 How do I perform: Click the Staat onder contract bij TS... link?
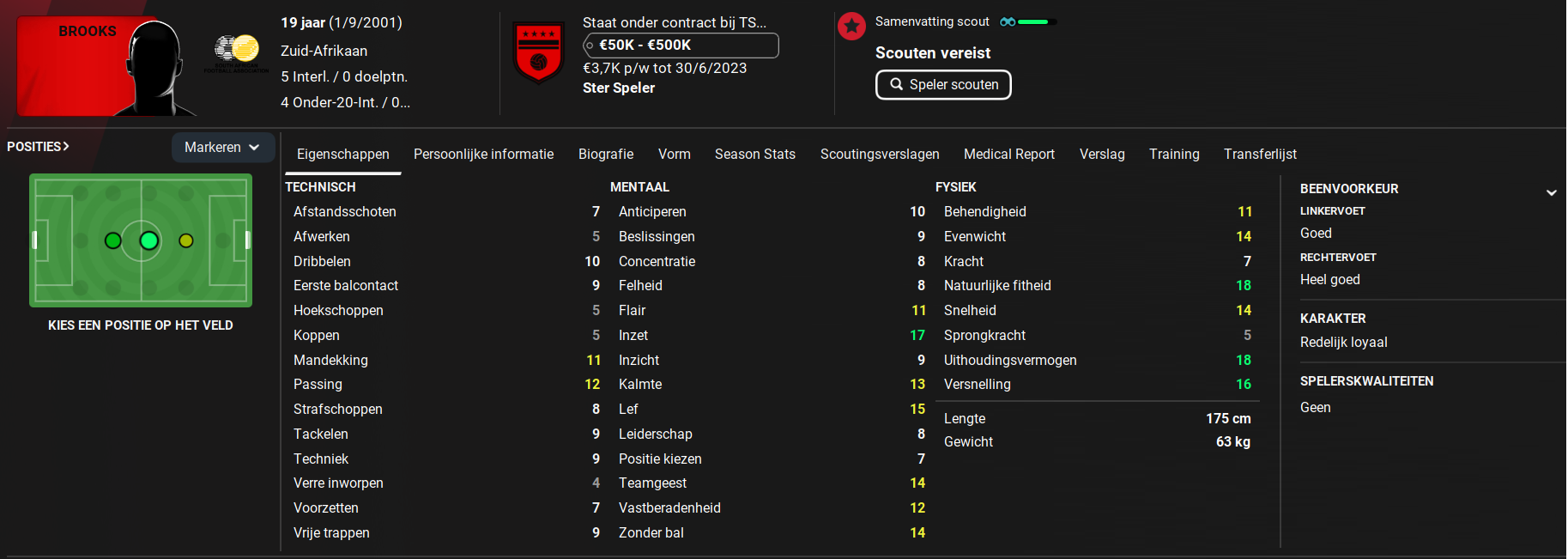coord(675,22)
